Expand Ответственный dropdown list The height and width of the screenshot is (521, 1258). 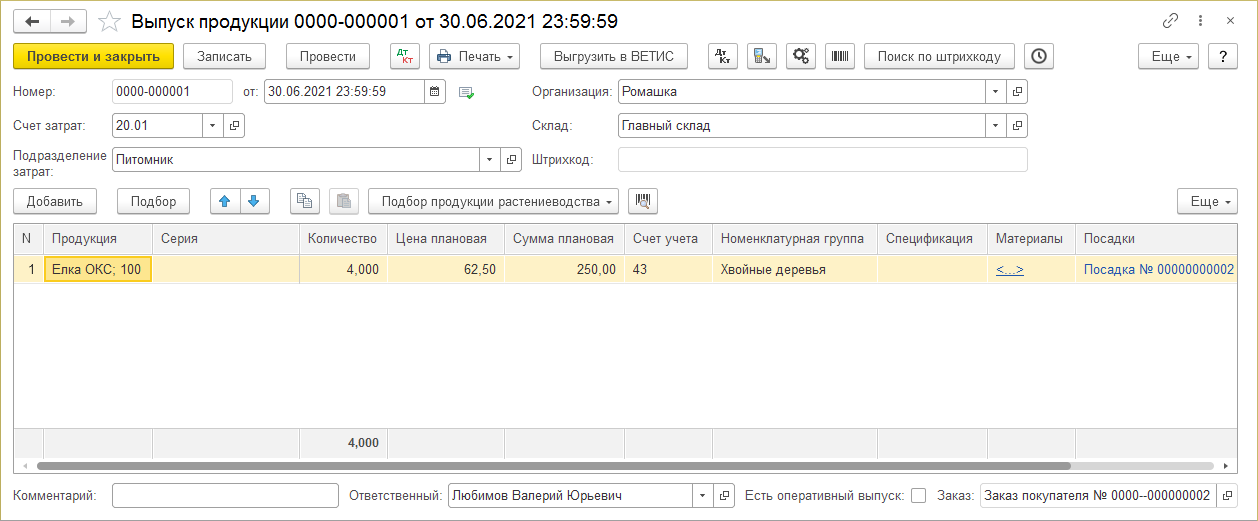704,495
